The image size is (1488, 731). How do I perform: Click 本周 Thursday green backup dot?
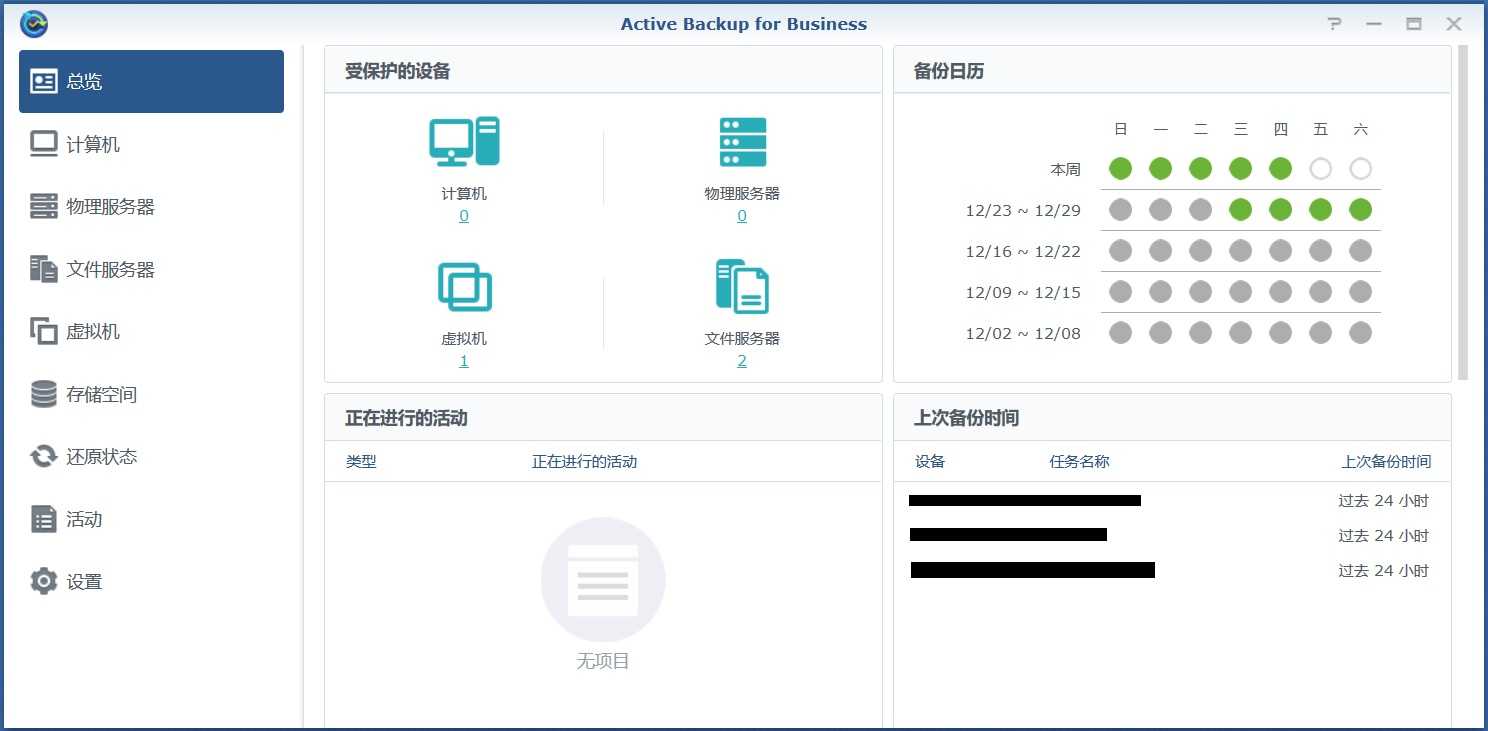pyautogui.click(x=1281, y=169)
